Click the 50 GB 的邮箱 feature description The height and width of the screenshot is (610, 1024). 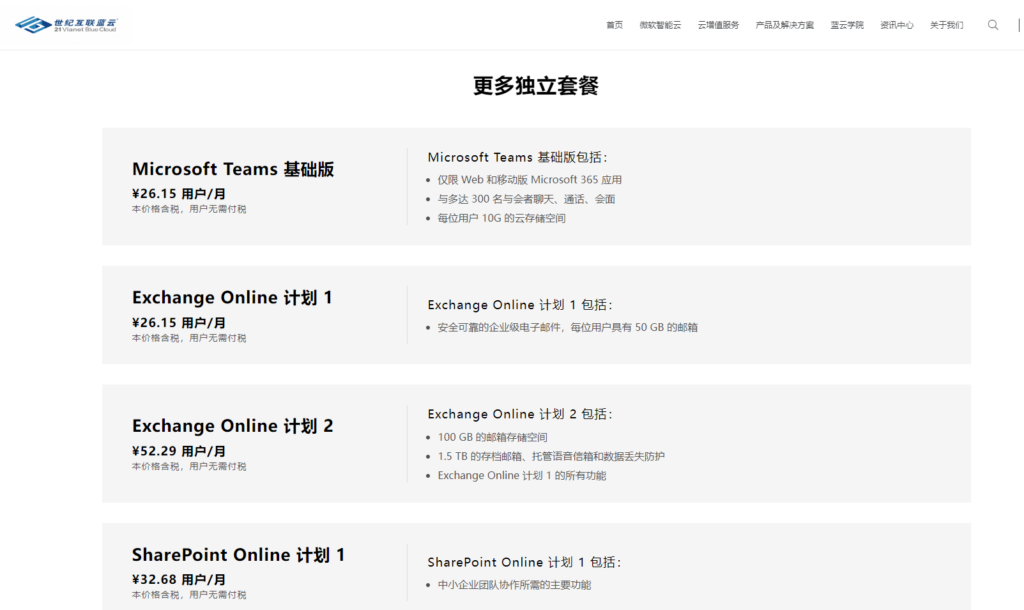(567, 327)
